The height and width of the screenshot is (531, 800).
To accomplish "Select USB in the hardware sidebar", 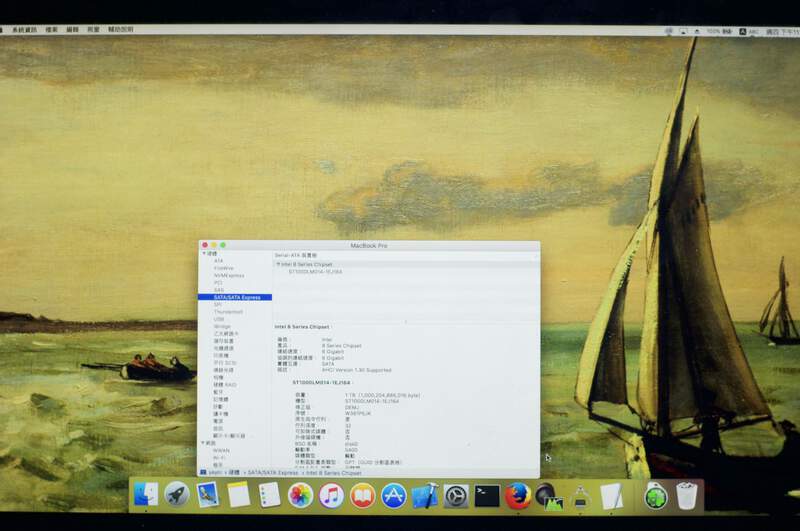I will (219, 319).
